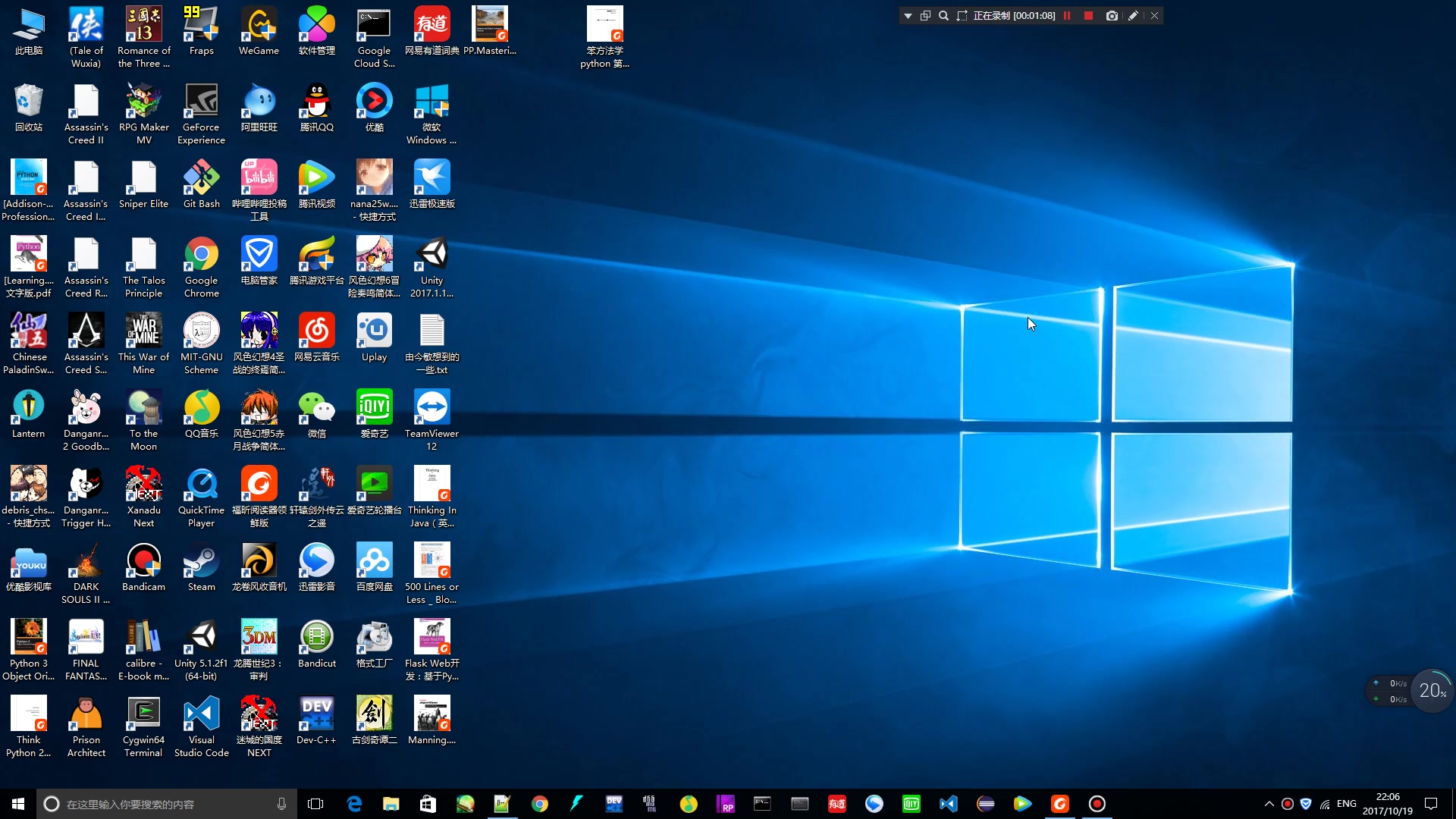Click the Cortana microphone icon
Image resolution: width=1456 pixels, height=819 pixels.
coord(281,804)
